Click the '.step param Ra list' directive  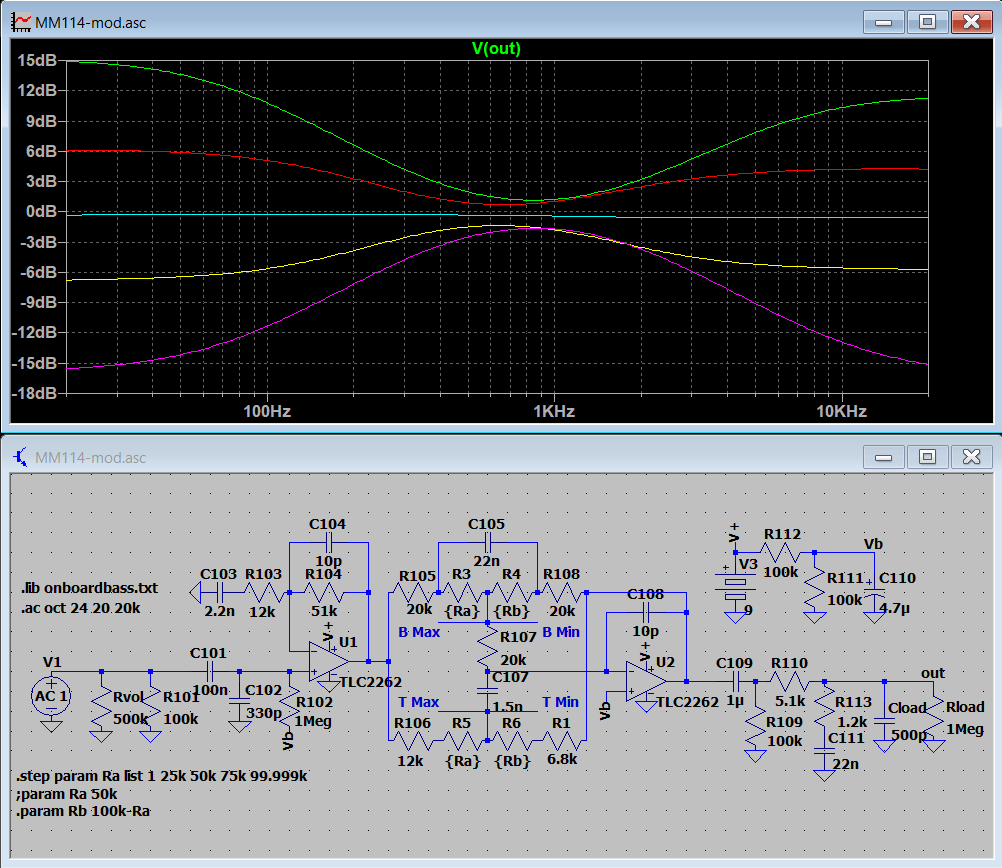point(162,776)
